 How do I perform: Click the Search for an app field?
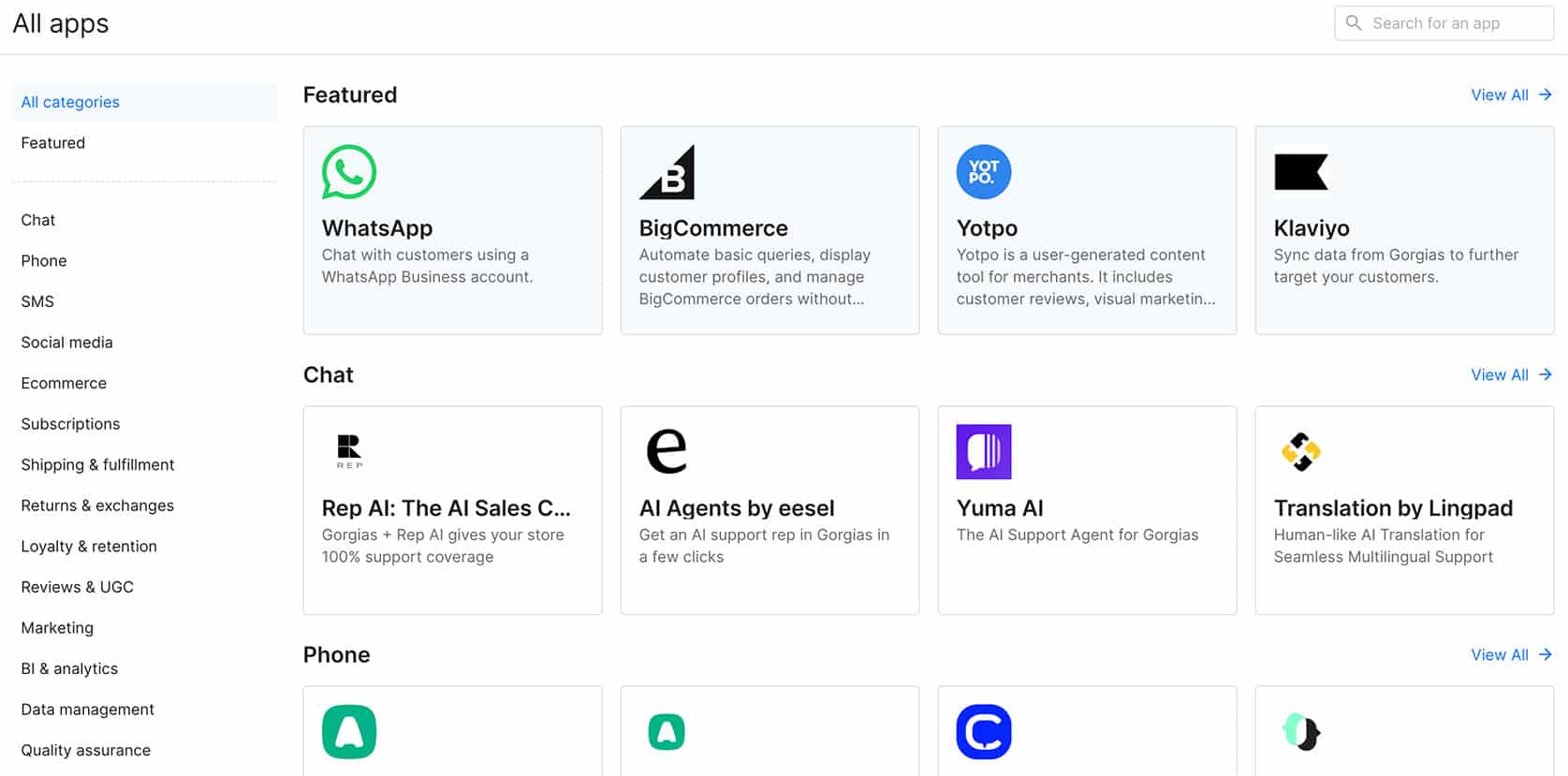coord(1443,23)
